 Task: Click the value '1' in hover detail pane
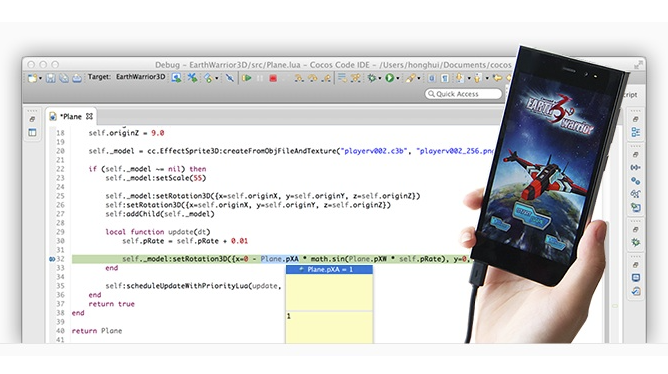click(x=288, y=316)
